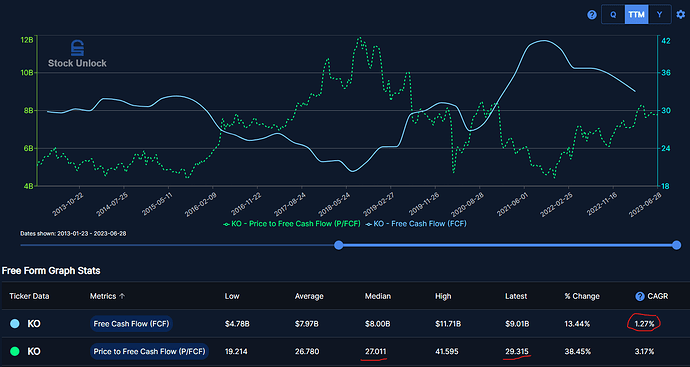Click the Ticker Data column header
The image size is (690, 367).
pyautogui.click(x=29, y=296)
